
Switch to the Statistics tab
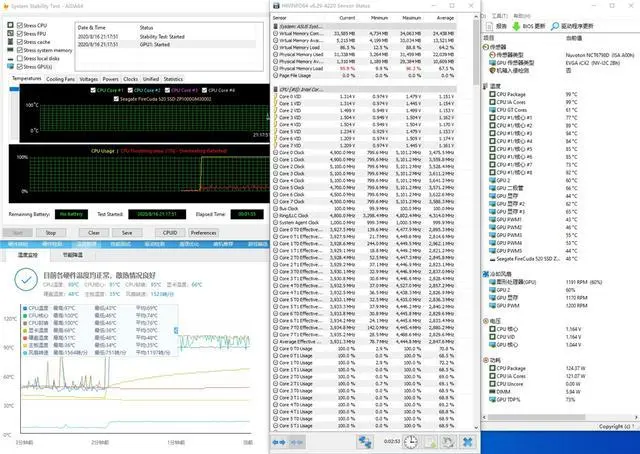click(x=173, y=79)
